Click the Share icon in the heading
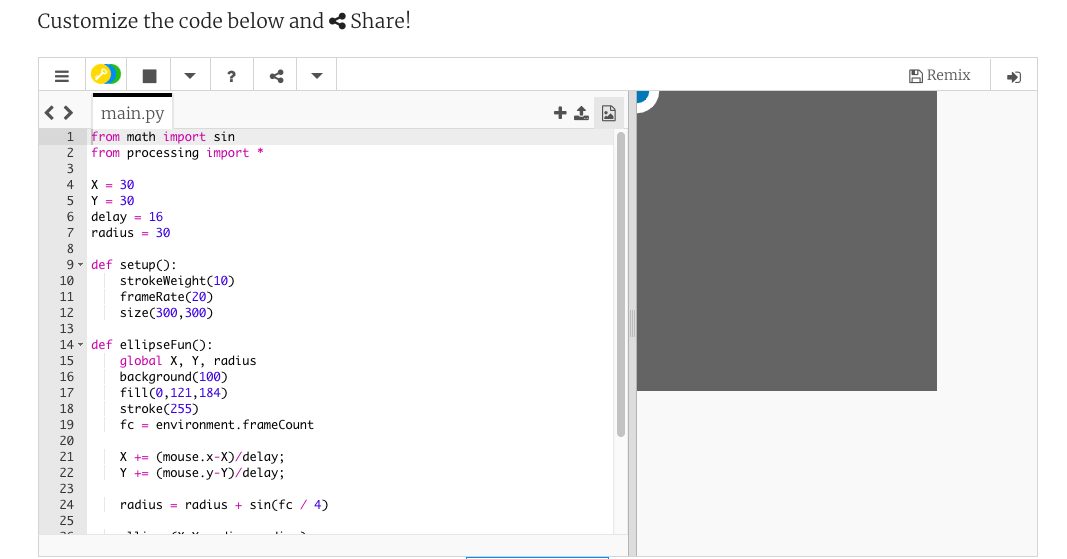 (337, 21)
